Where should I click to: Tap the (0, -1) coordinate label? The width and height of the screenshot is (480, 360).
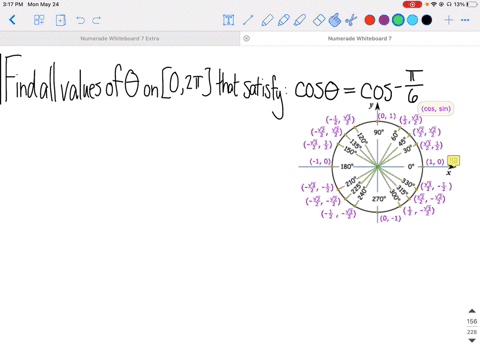(x=390, y=218)
